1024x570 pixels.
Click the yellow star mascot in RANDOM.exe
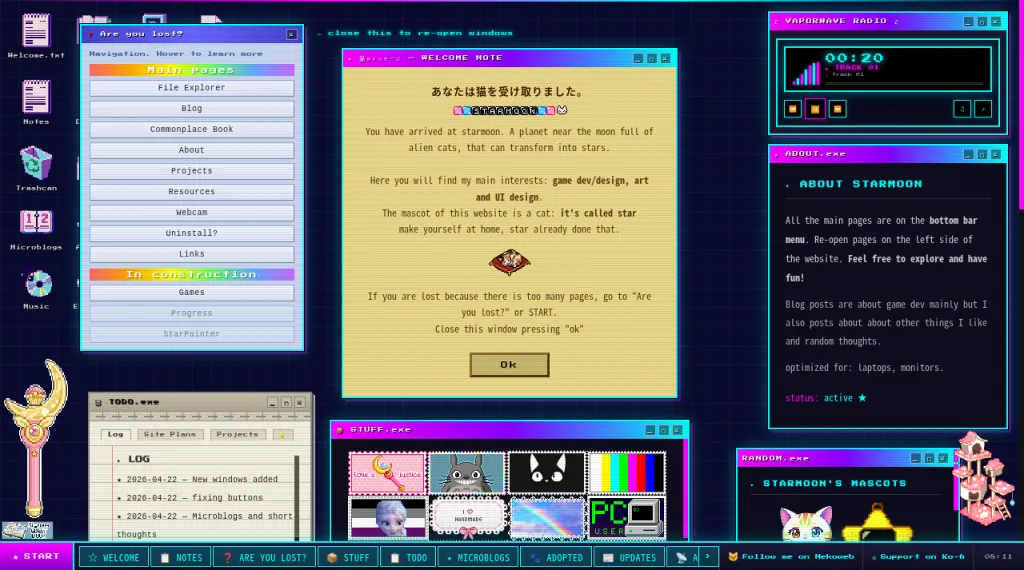click(x=876, y=524)
